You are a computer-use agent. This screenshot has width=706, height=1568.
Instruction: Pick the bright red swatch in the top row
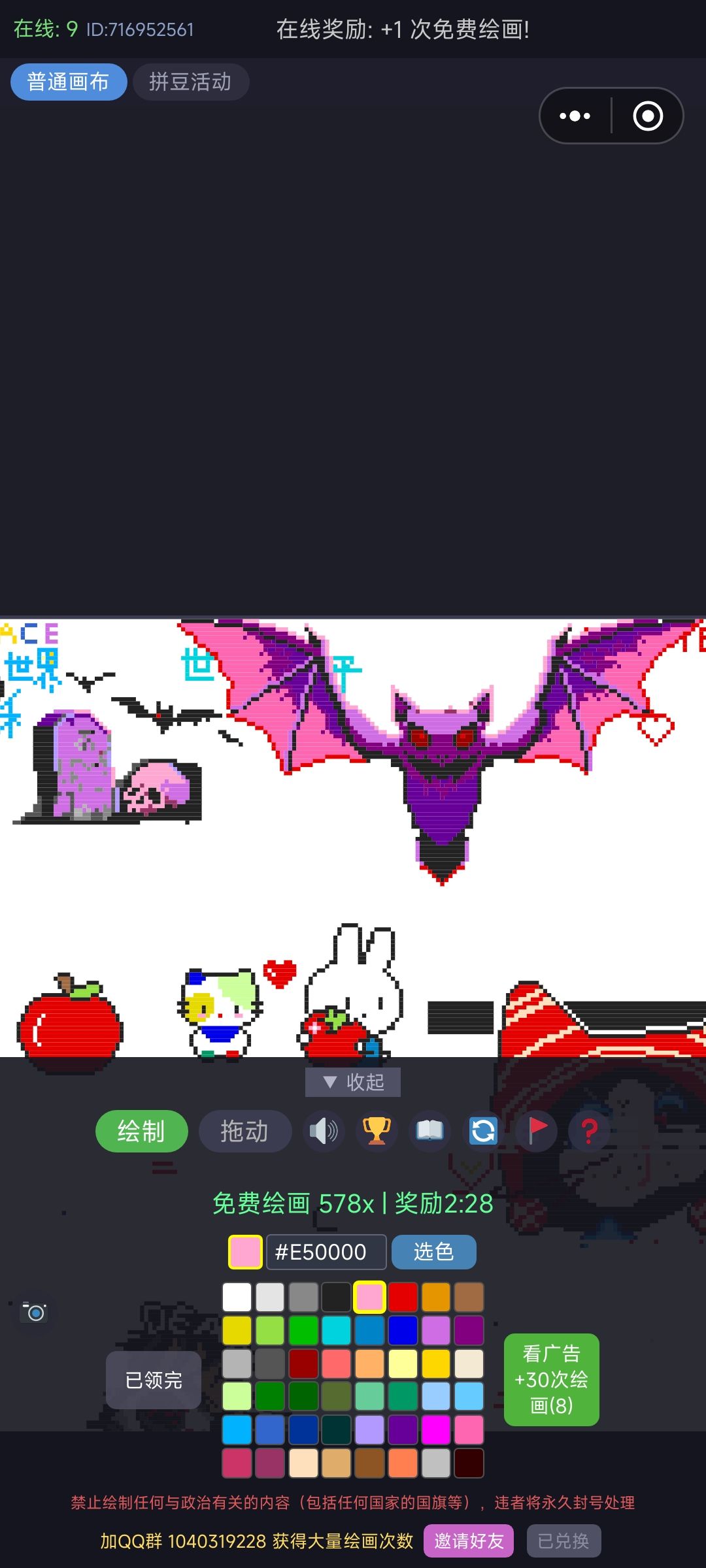pyautogui.click(x=403, y=1298)
